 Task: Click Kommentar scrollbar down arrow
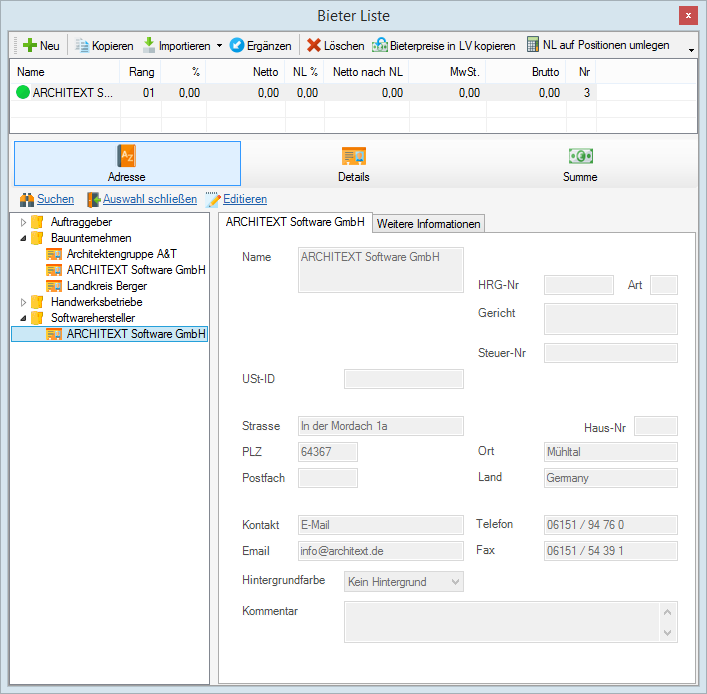(668, 633)
